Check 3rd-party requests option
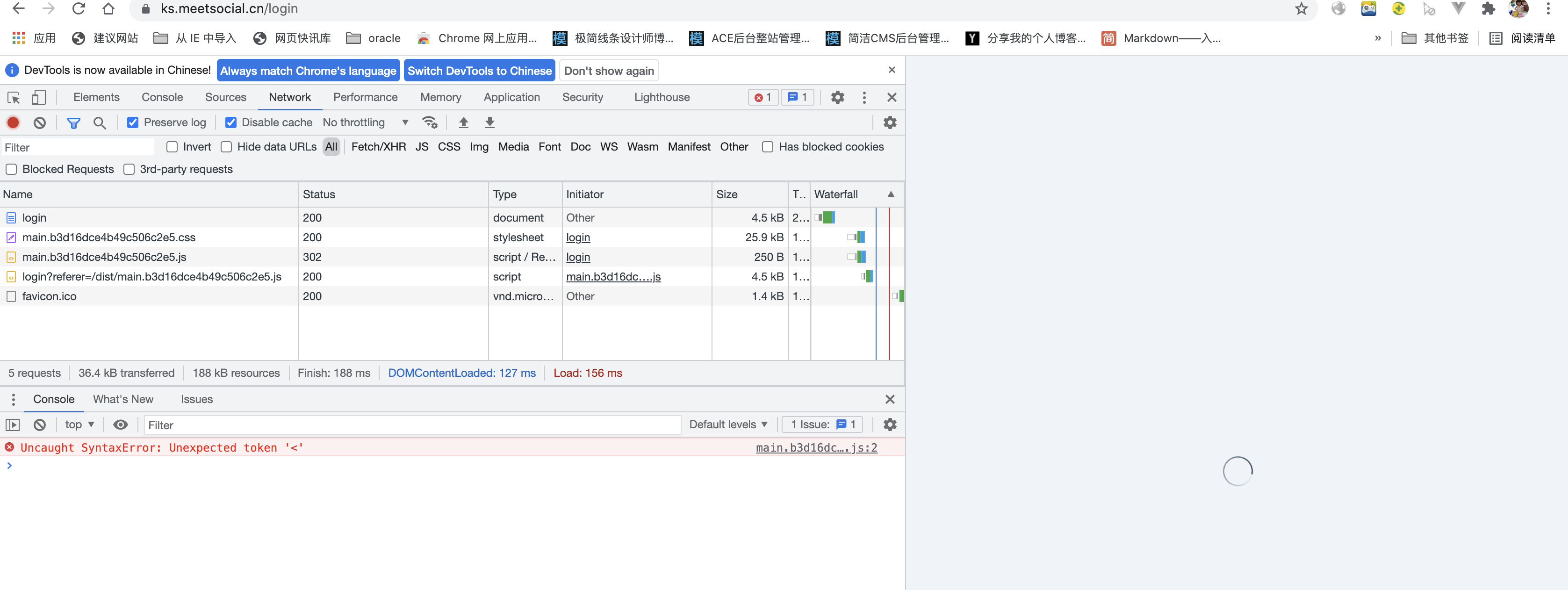This screenshot has height=590, width=1568. [129, 169]
